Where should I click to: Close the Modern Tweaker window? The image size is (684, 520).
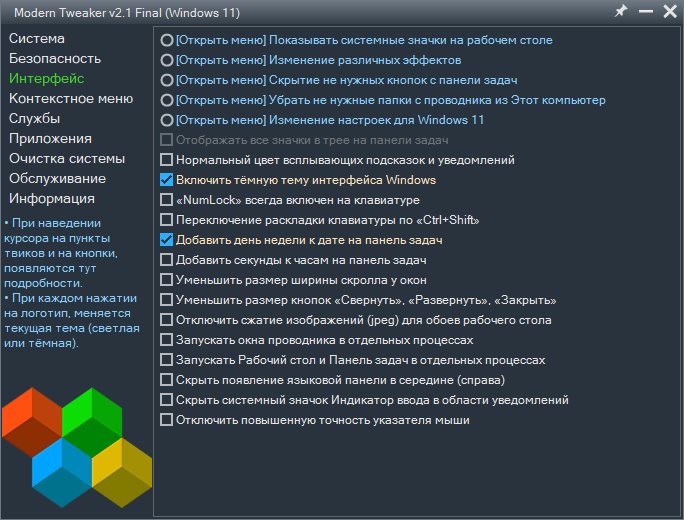[670, 11]
